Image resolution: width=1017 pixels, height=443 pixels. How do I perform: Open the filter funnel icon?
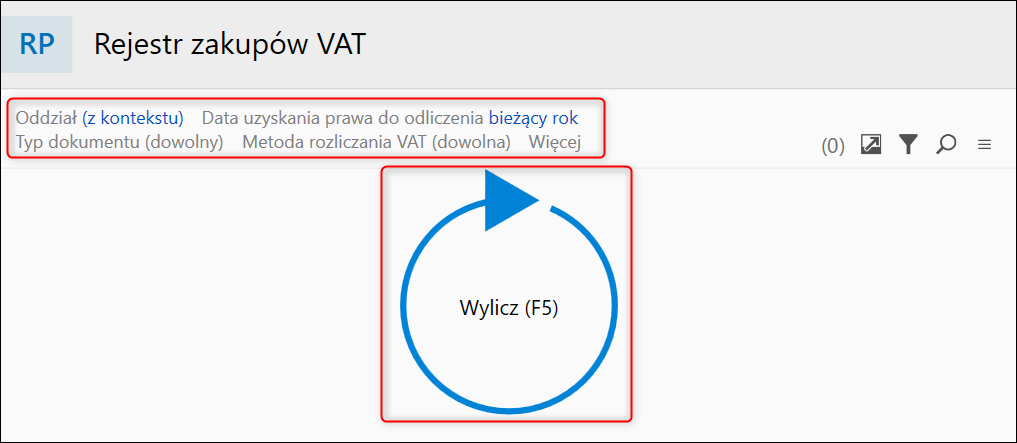point(907,145)
